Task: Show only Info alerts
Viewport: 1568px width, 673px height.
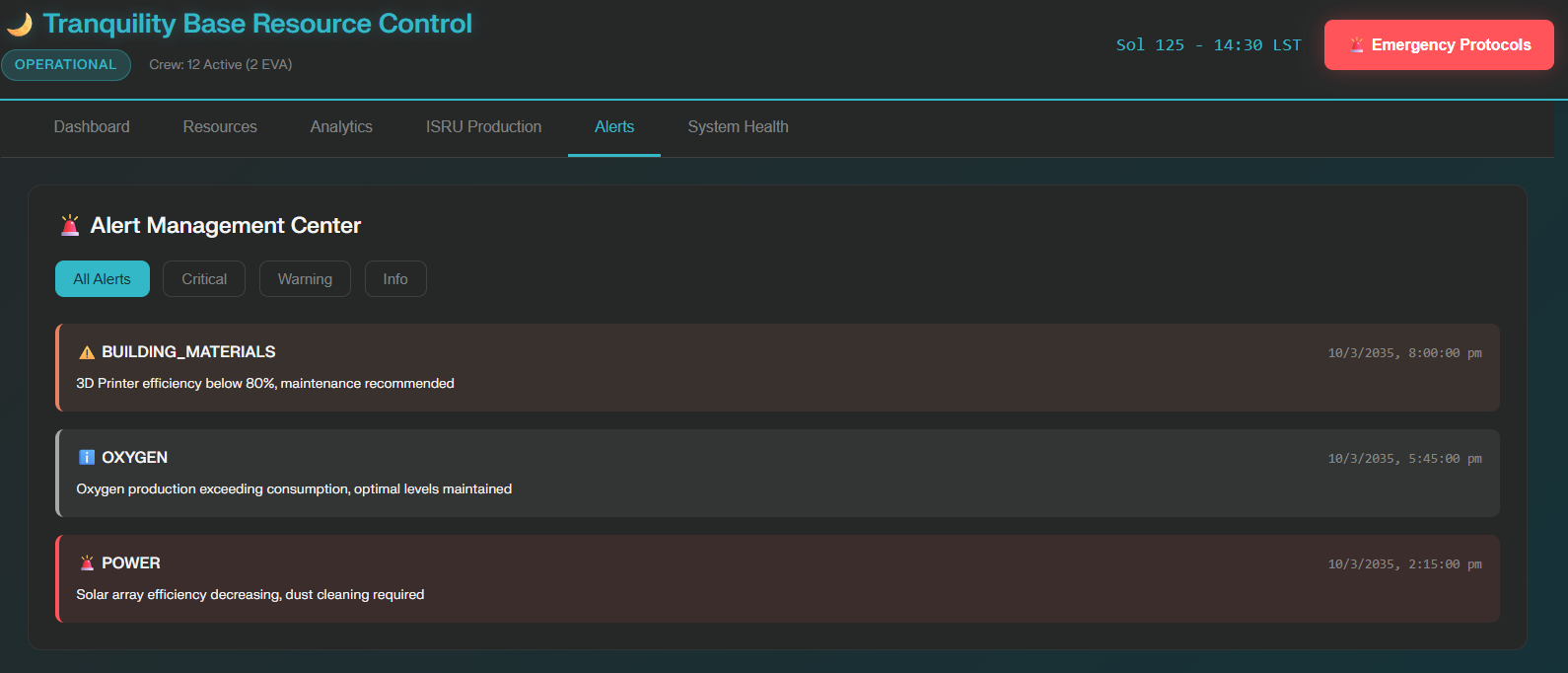Action: click(x=395, y=279)
